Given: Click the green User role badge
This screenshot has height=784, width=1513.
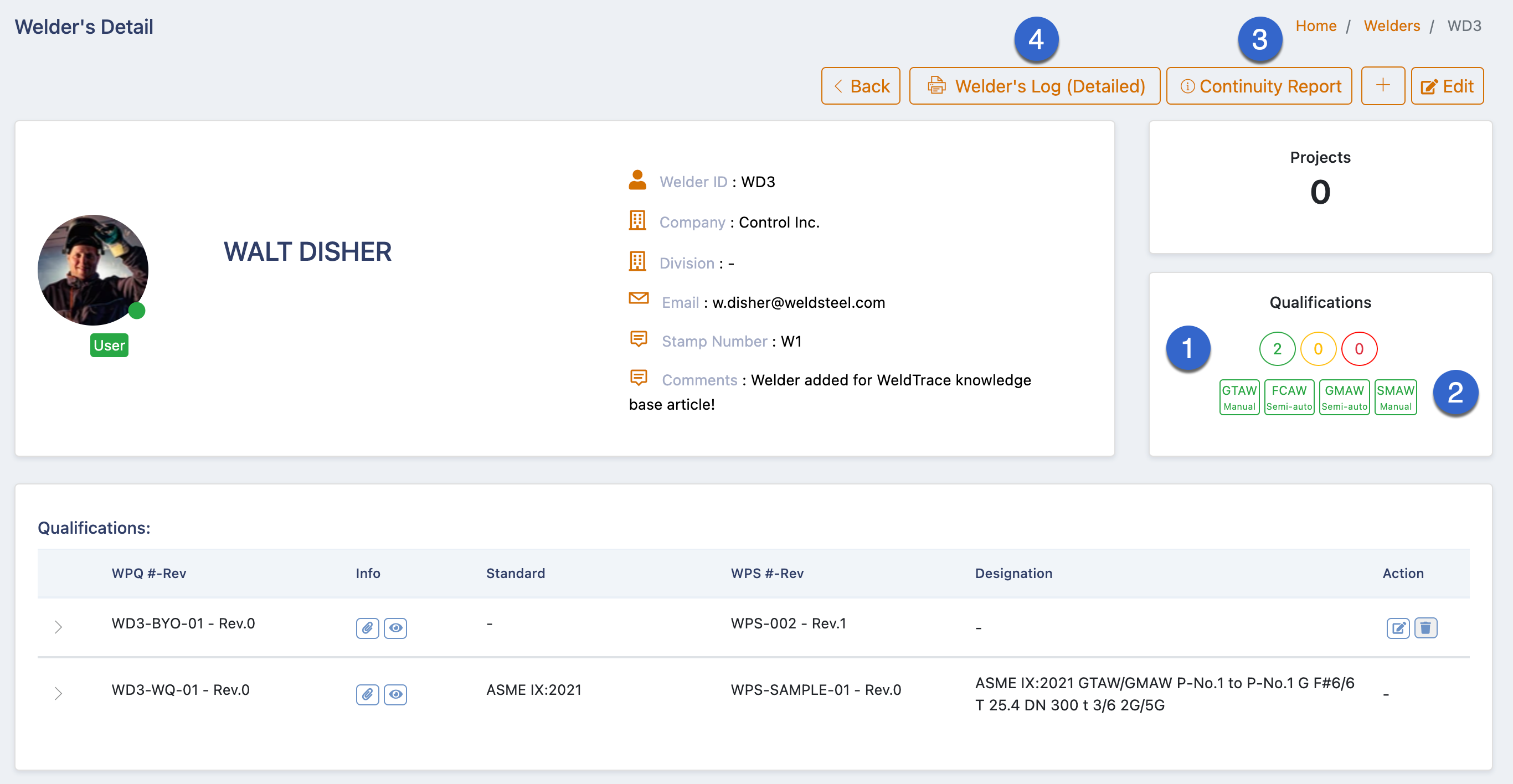Looking at the screenshot, I should coord(109,345).
